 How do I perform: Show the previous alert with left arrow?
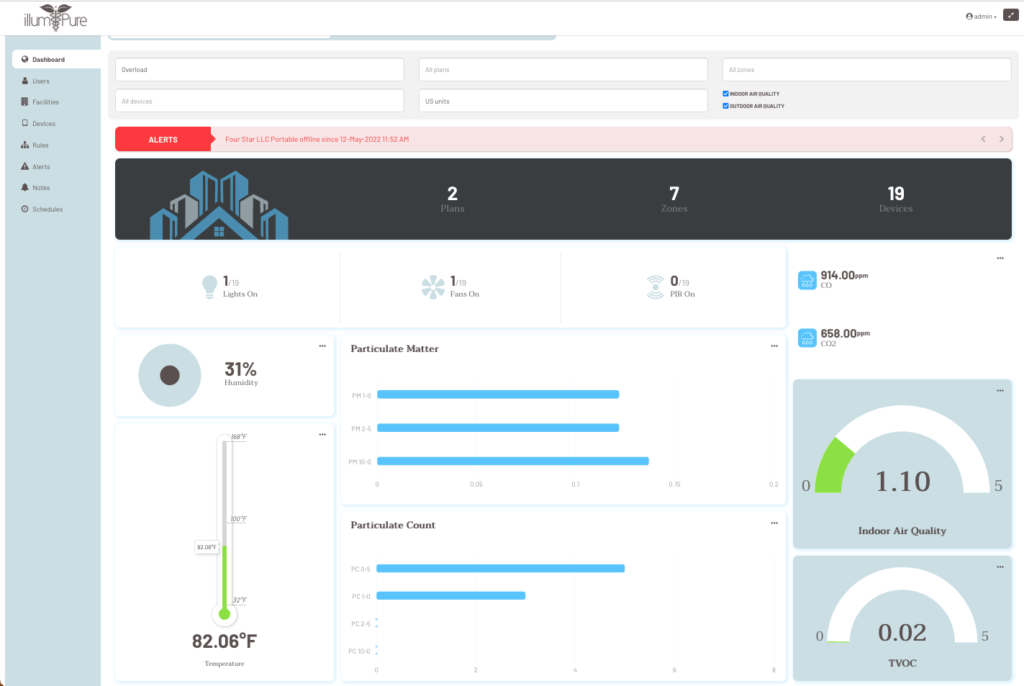pos(983,139)
